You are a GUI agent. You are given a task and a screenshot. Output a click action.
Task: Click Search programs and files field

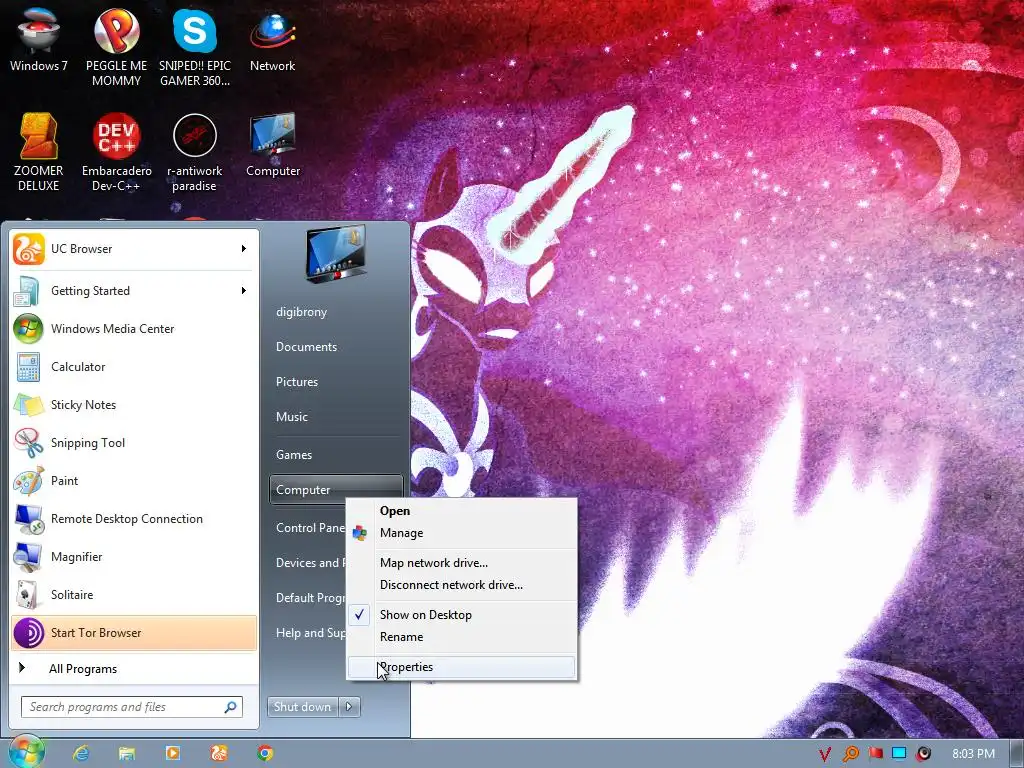click(x=132, y=707)
